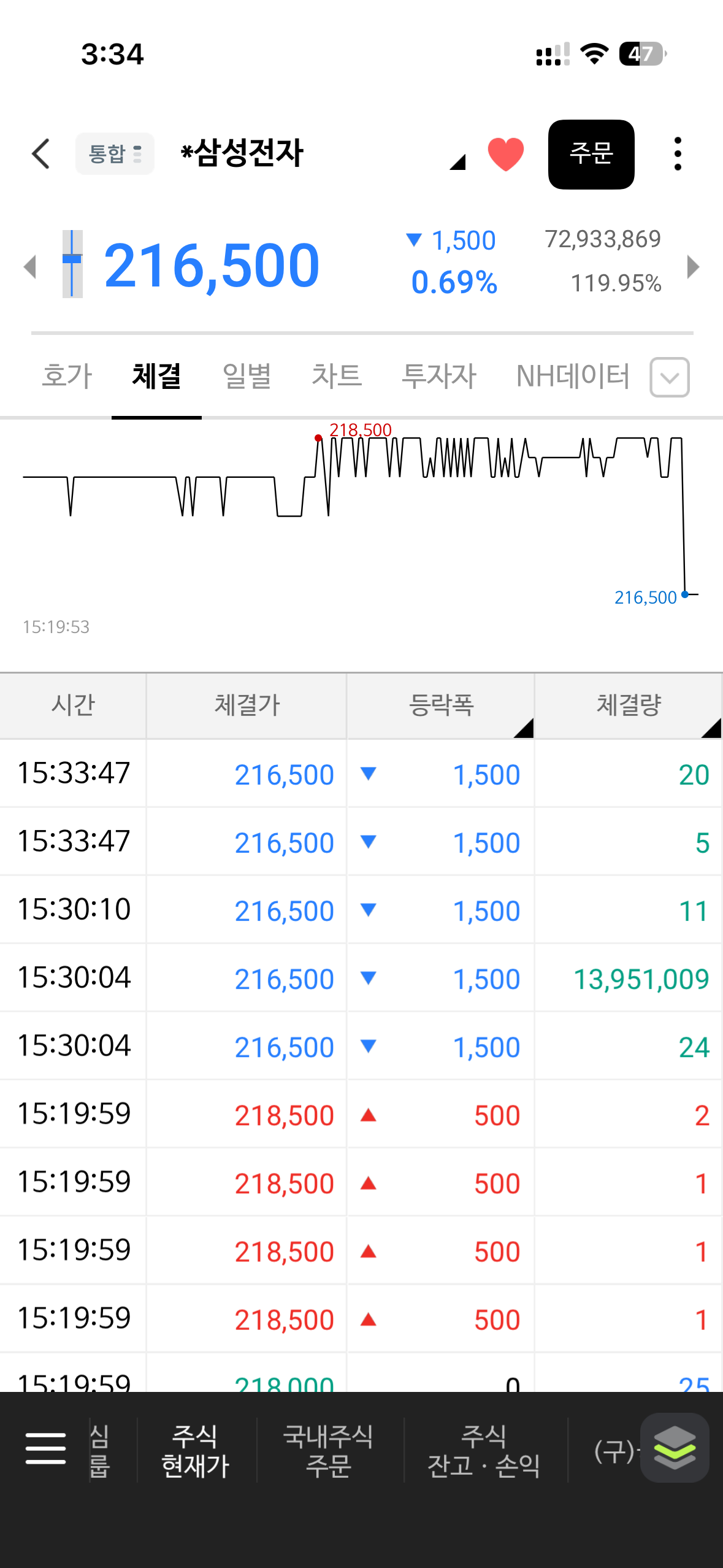723x1568 pixels.
Task: Expand the tab list chevron box
Action: click(x=670, y=377)
